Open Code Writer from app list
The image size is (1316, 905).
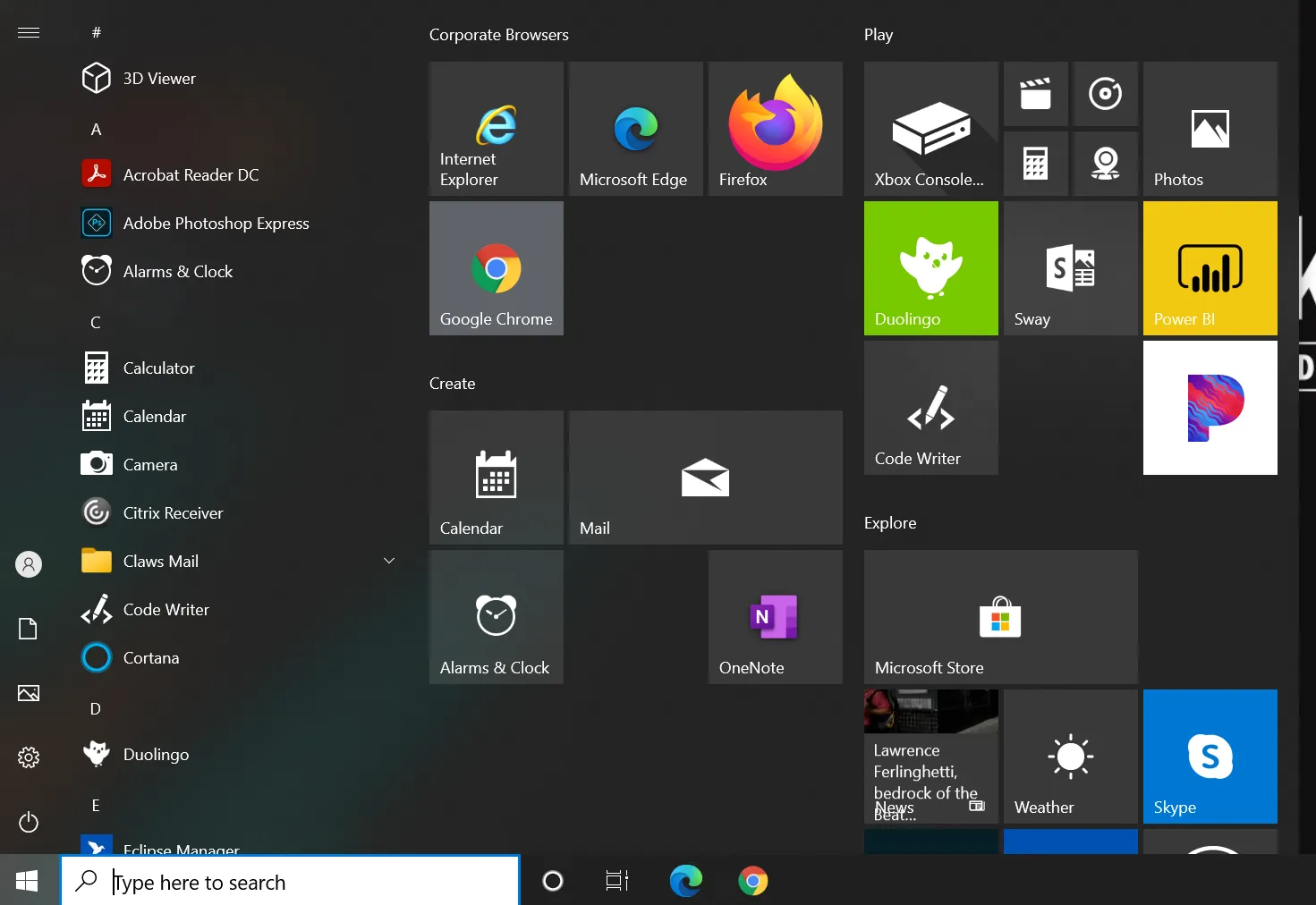tap(237, 610)
